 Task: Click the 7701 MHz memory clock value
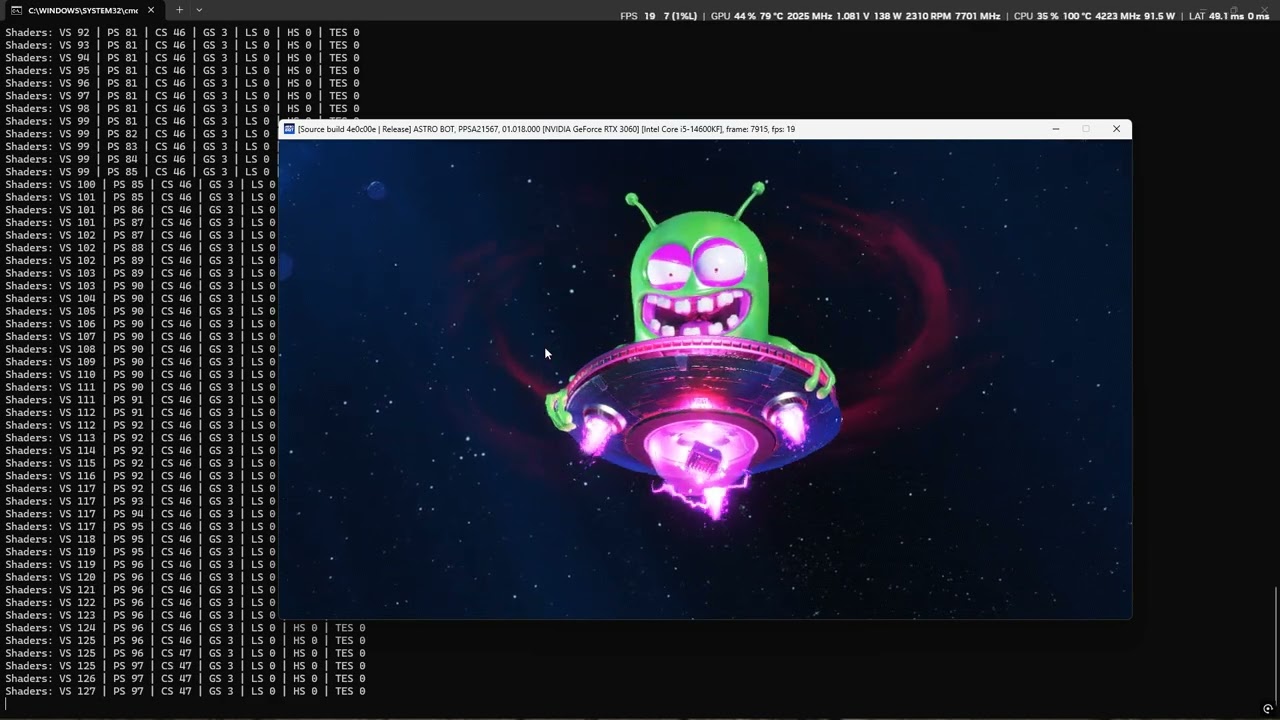pyautogui.click(x=976, y=16)
